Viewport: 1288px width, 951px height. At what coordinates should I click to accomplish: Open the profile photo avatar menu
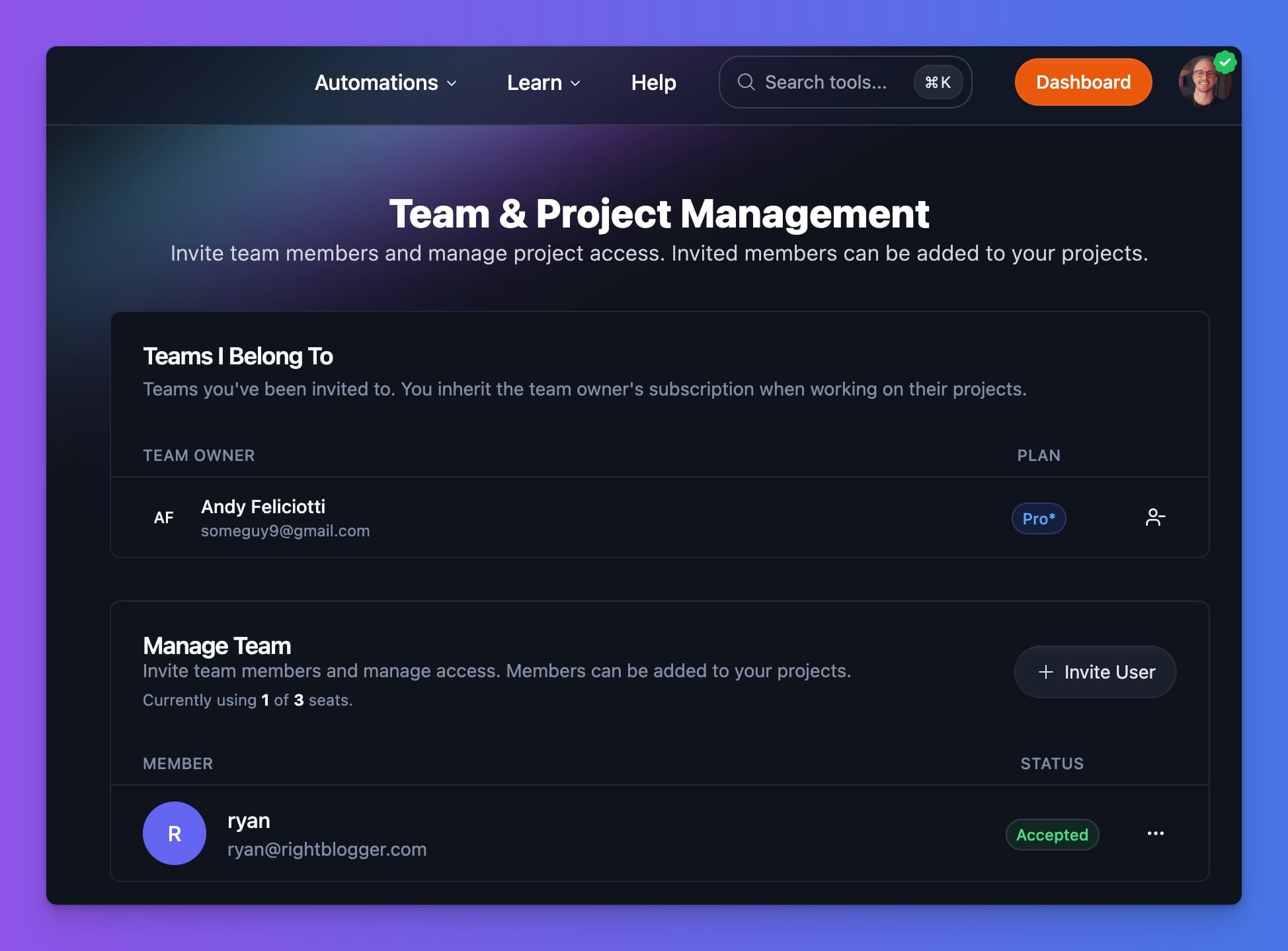[1203, 84]
